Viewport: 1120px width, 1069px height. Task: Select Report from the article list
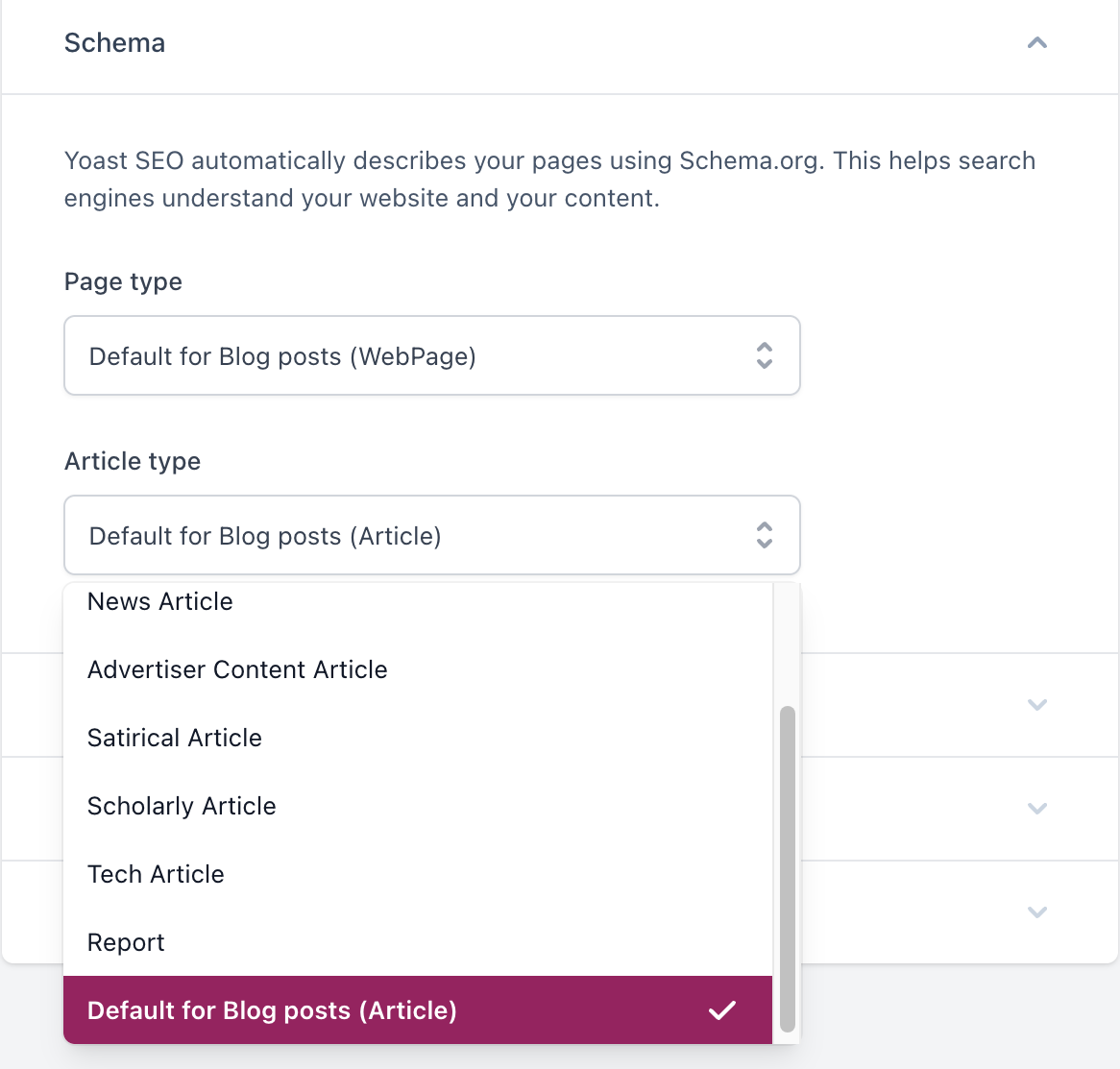coord(126,942)
